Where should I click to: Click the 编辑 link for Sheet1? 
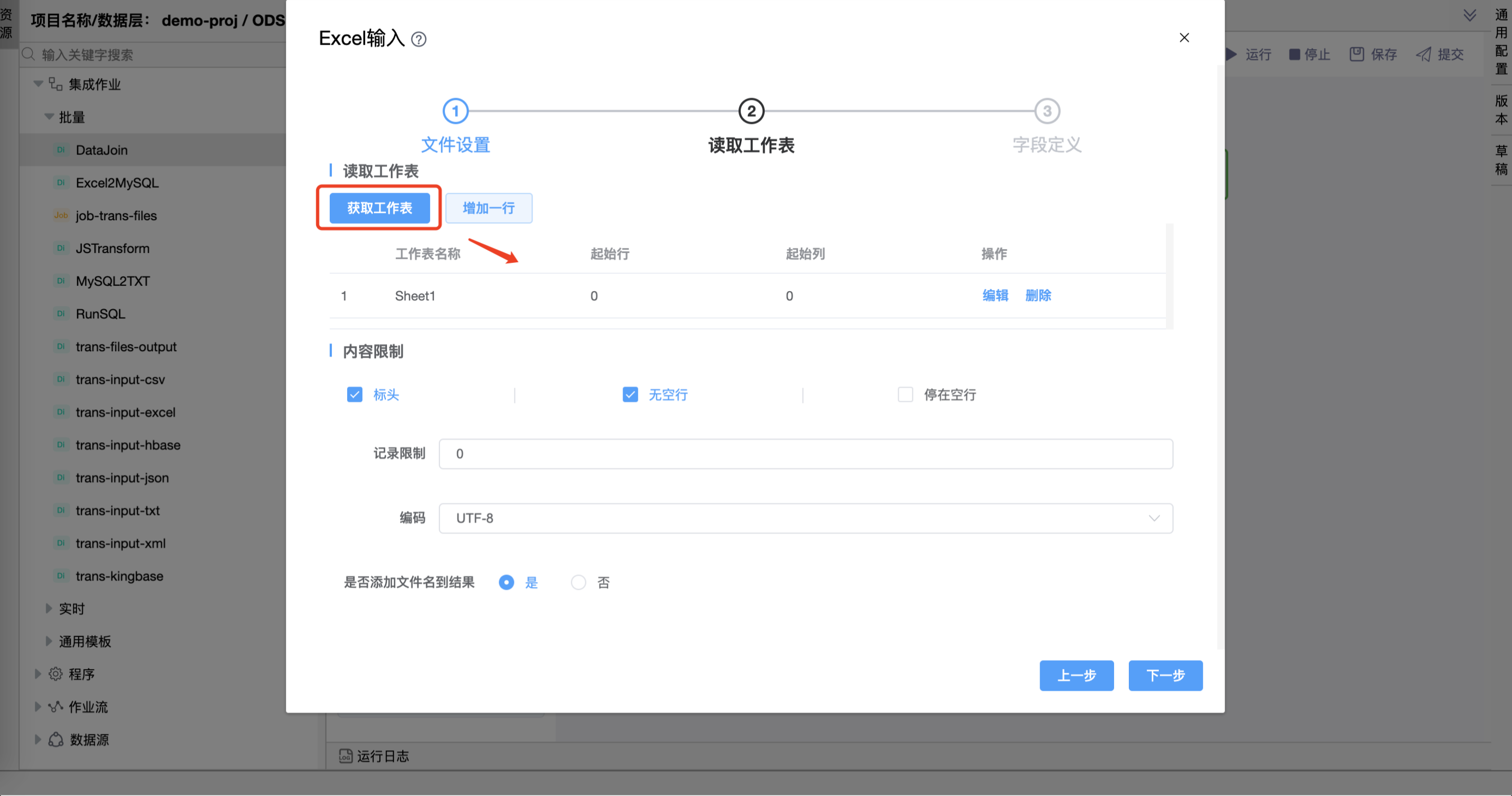click(x=995, y=296)
